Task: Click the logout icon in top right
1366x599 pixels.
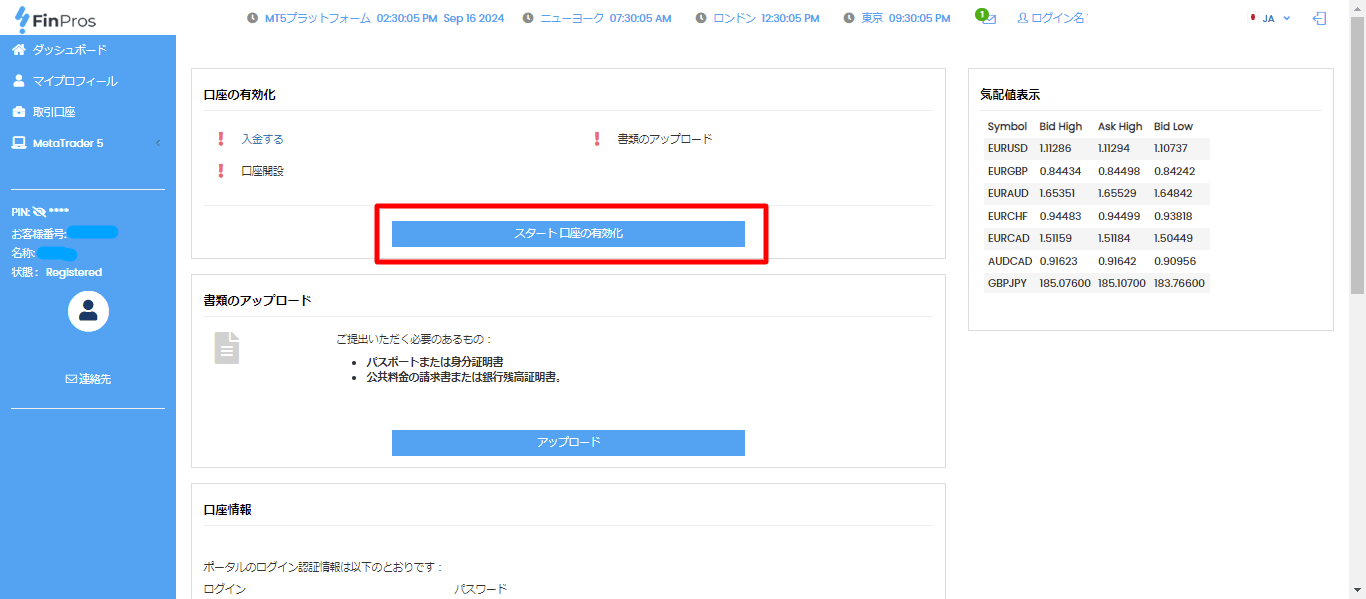Action: tap(1319, 18)
